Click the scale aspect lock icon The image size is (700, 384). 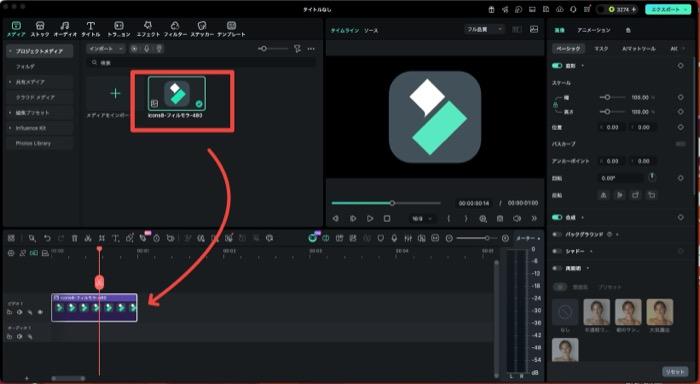point(555,105)
